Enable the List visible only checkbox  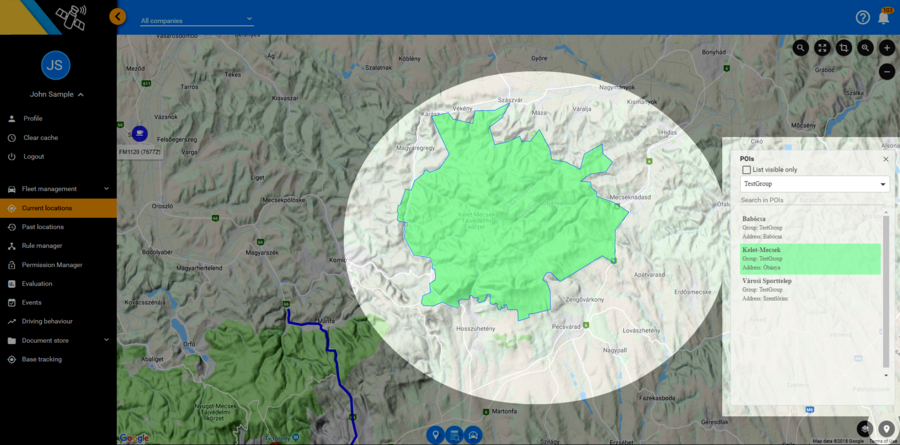pos(746,170)
